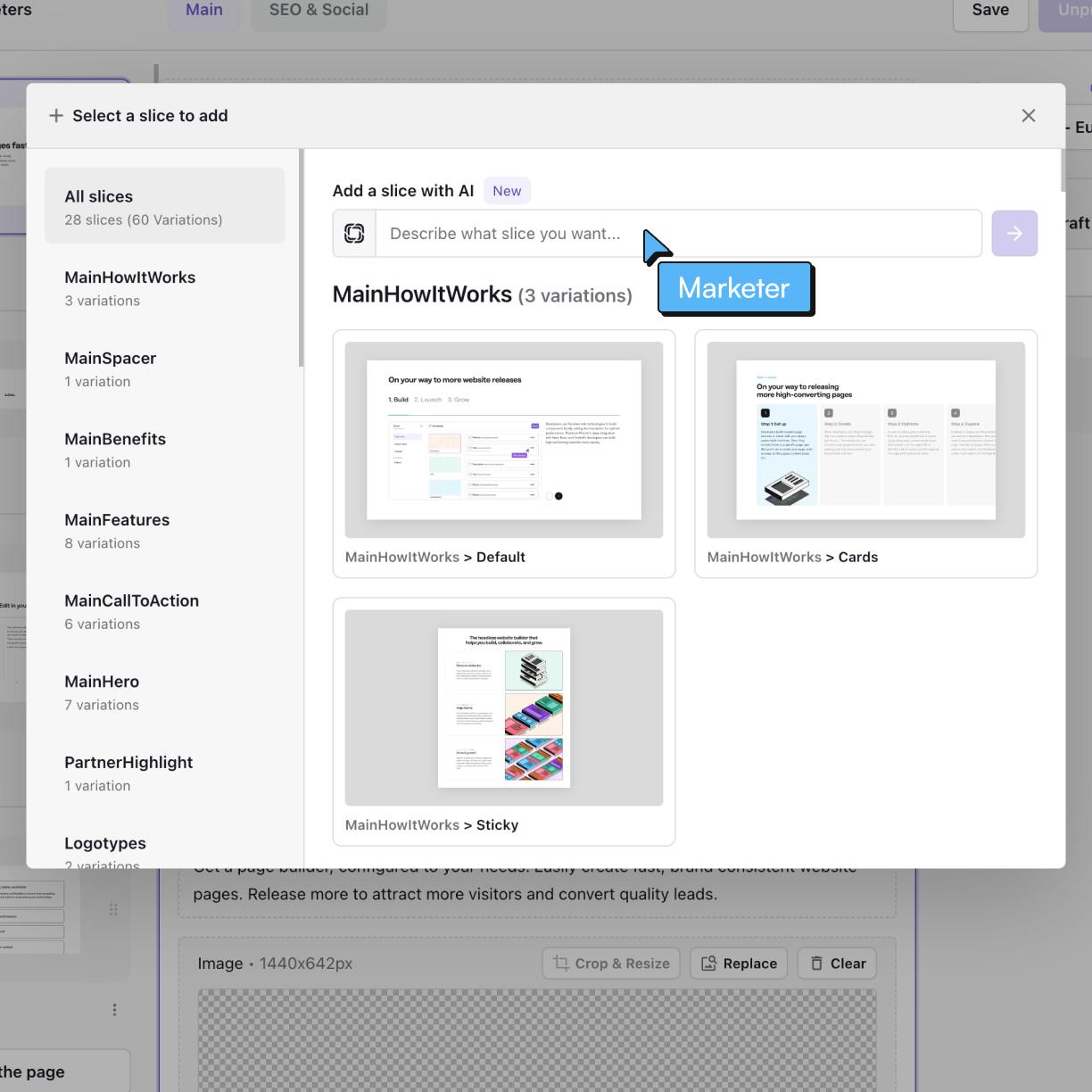The height and width of the screenshot is (1092, 1092).
Task: Open MainBenefits slice category
Action: 165,450
